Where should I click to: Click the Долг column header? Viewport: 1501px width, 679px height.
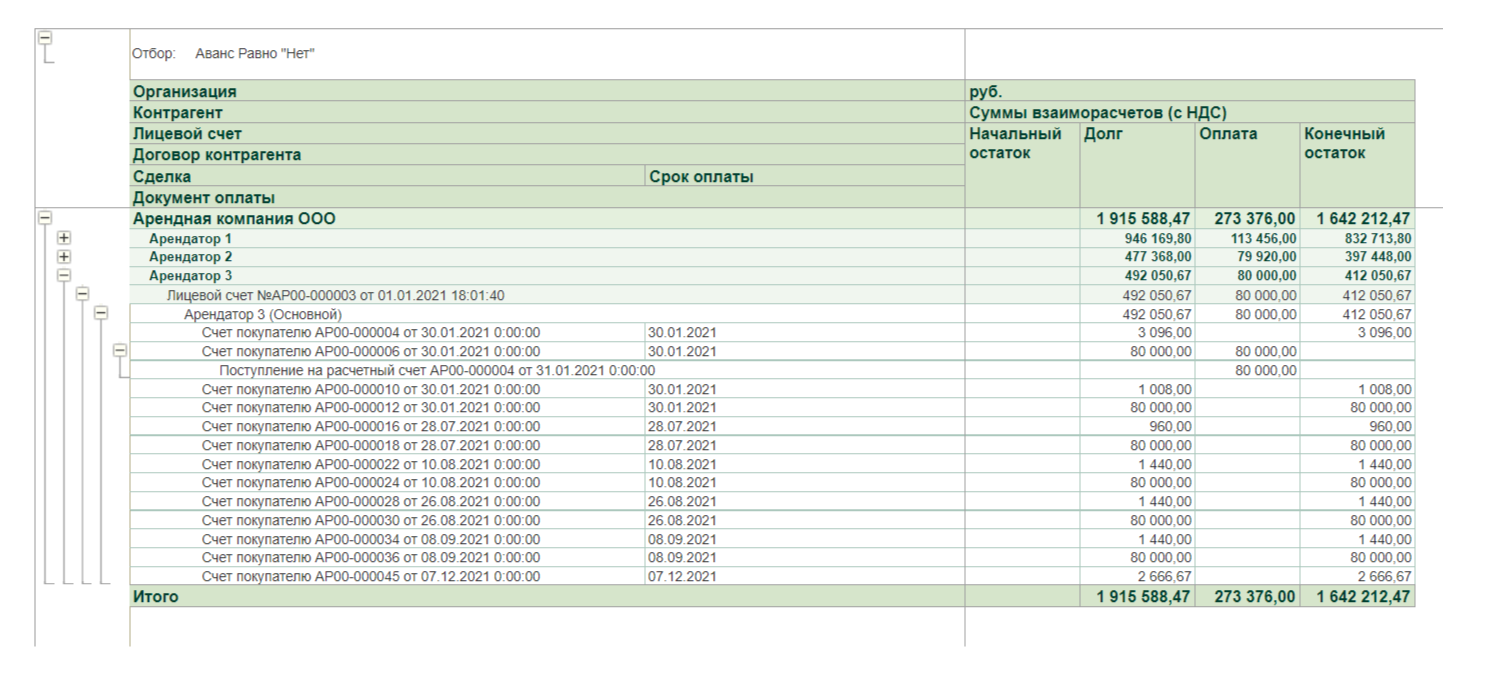coord(1102,133)
